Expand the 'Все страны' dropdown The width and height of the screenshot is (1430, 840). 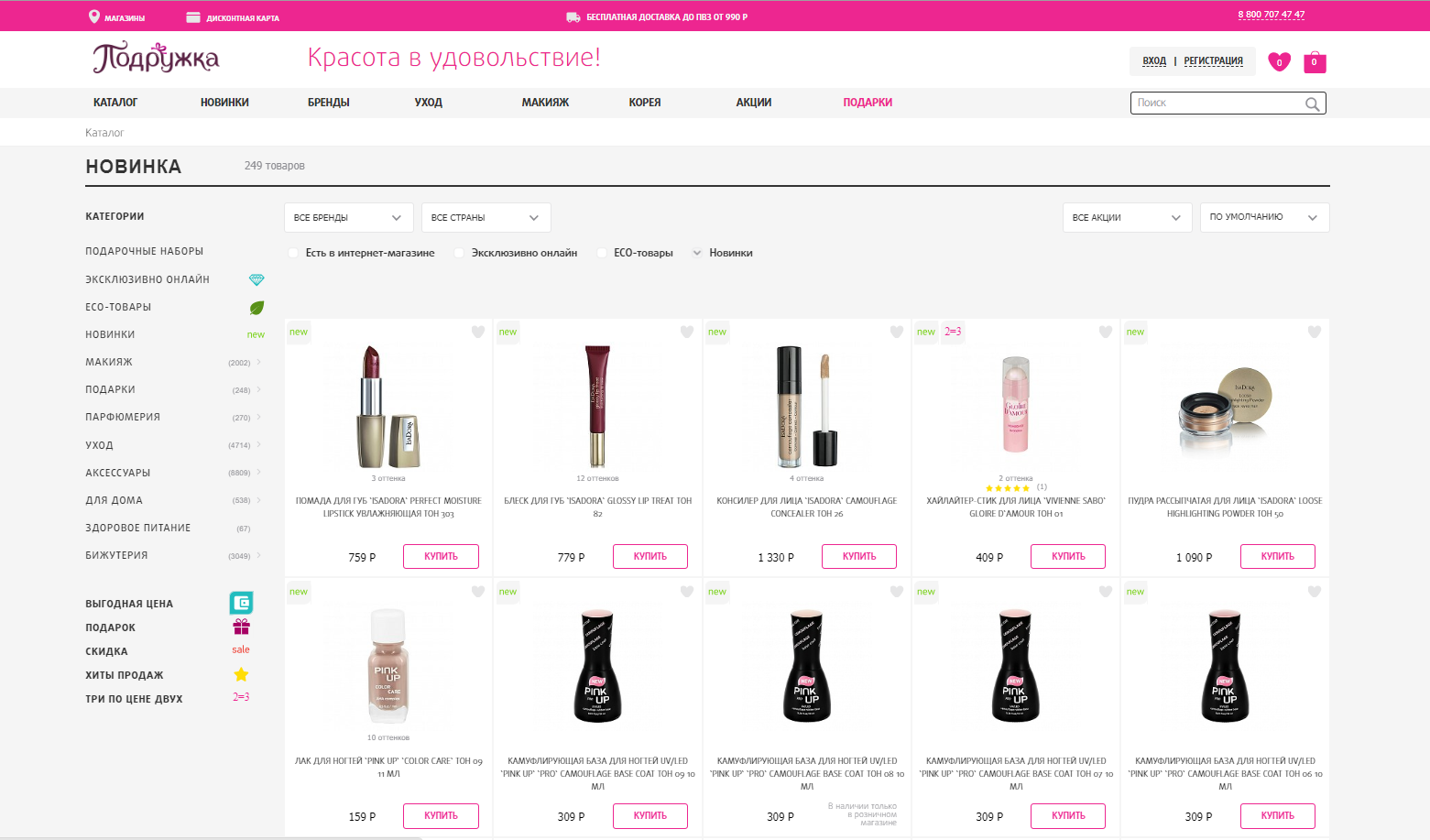pos(486,217)
